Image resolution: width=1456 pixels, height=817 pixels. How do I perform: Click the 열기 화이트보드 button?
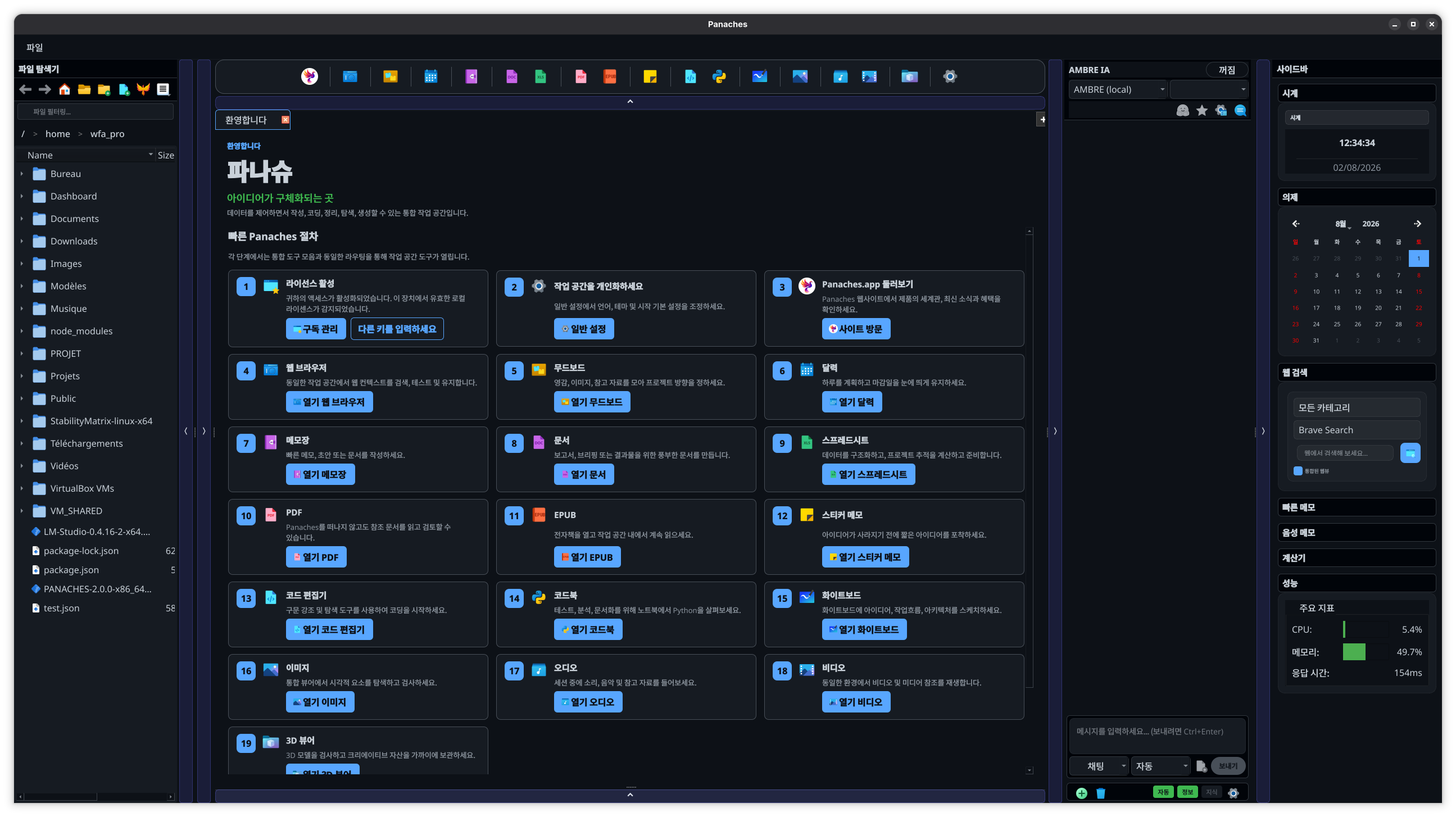[864, 630]
